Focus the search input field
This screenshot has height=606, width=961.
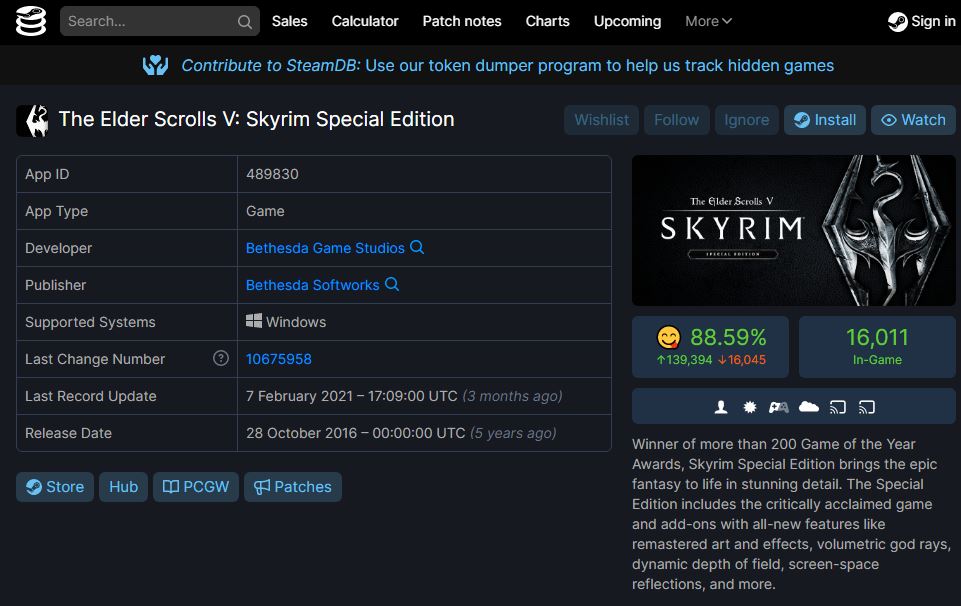[x=150, y=21]
